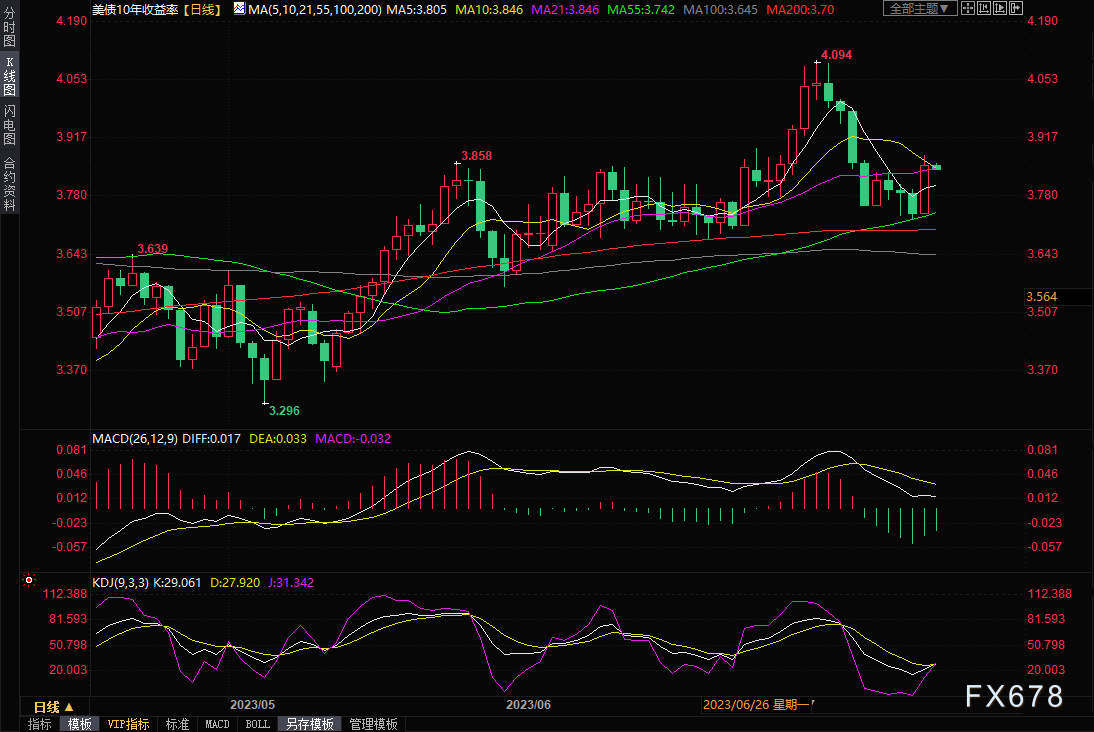The image size is (1094, 732).
Task: Open the VIP指标 tab
Action: point(128,724)
